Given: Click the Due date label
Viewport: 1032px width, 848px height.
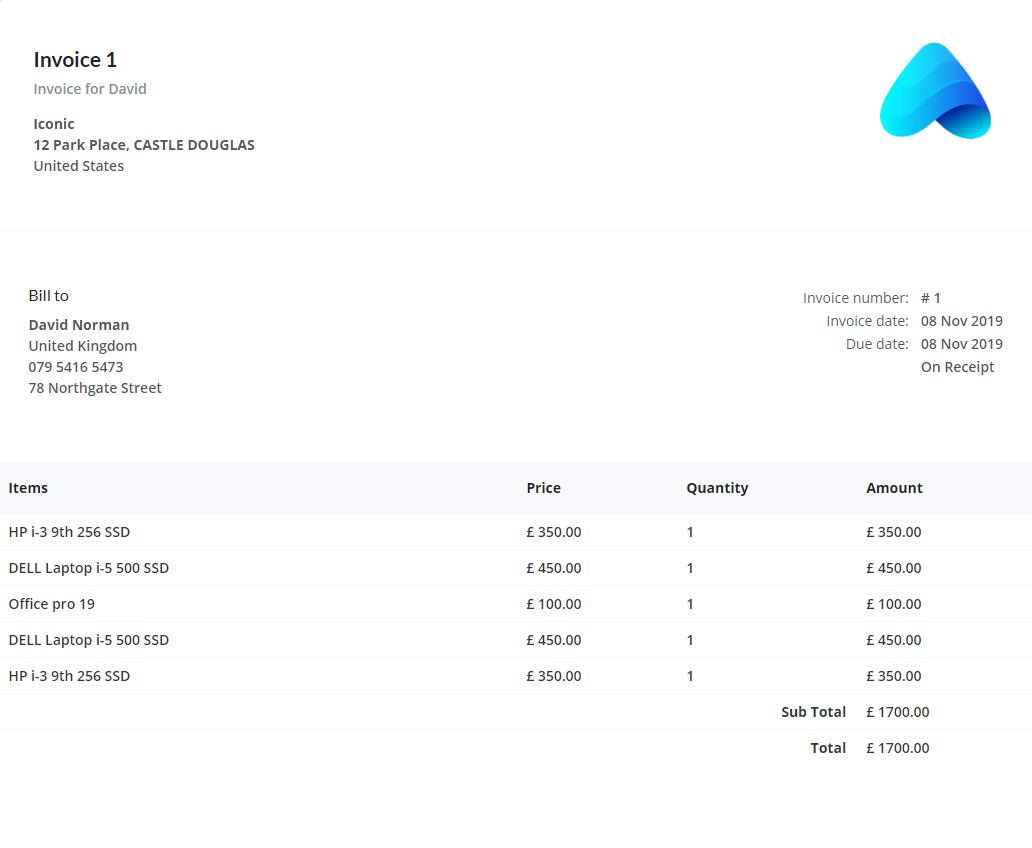Looking at the screenshot, I should tap(877, 344).
